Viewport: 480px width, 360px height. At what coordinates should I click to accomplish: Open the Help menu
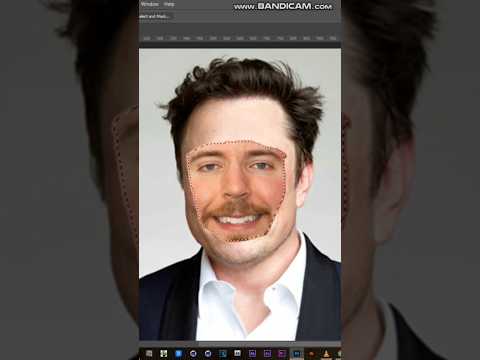tap(169, 4)
